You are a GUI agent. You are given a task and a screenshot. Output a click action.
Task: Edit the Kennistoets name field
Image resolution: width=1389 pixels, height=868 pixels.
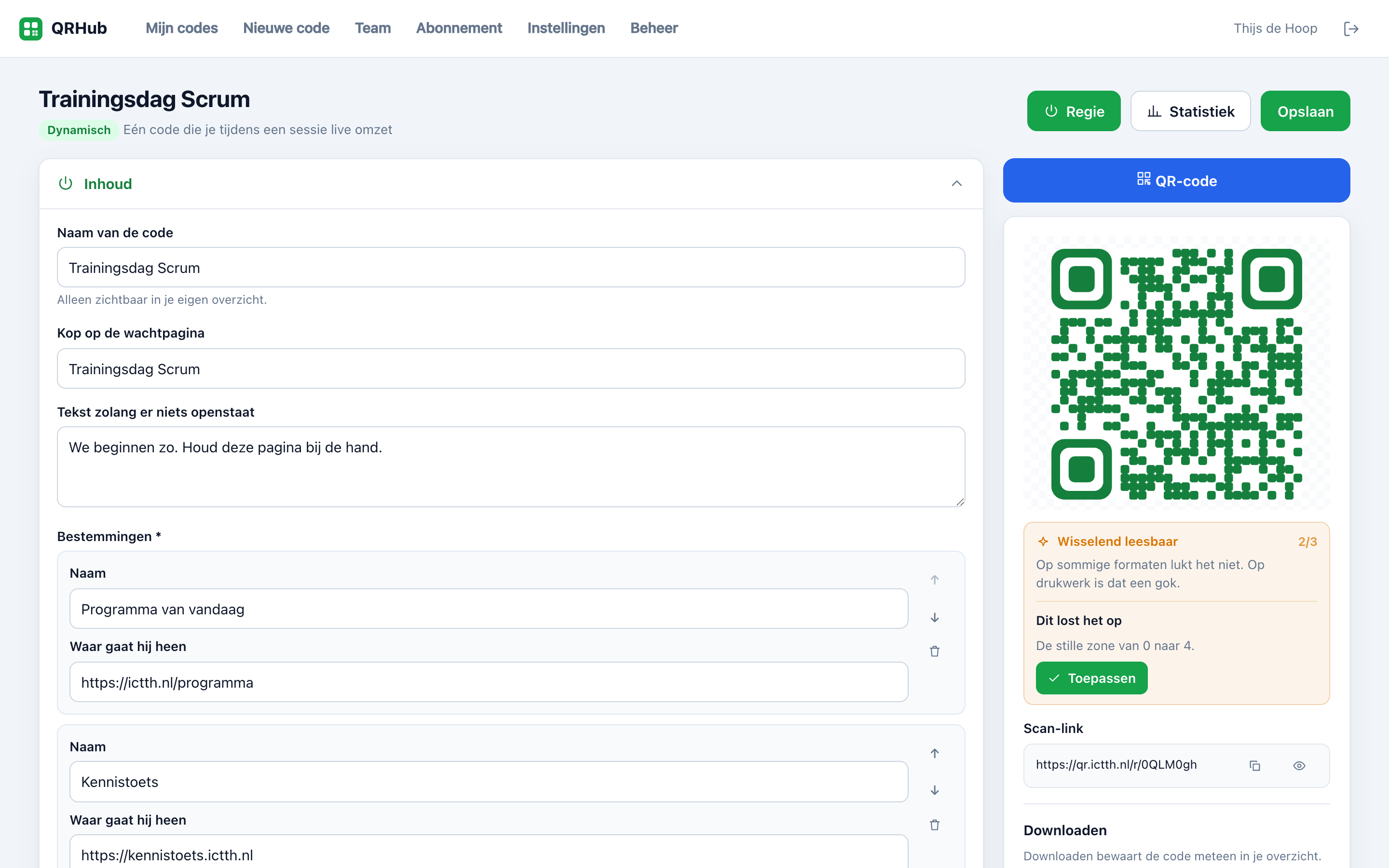[x=489, y=782]
